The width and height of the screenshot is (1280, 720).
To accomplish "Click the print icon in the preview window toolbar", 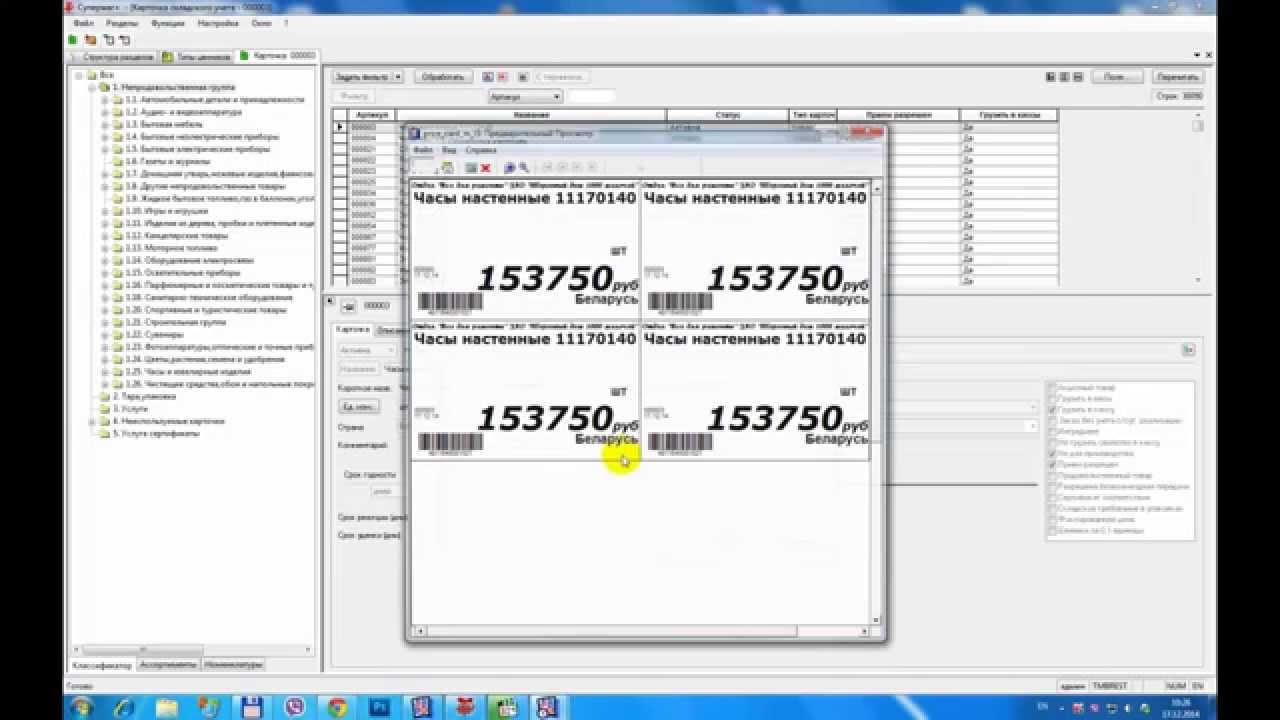I will [447, 168].
